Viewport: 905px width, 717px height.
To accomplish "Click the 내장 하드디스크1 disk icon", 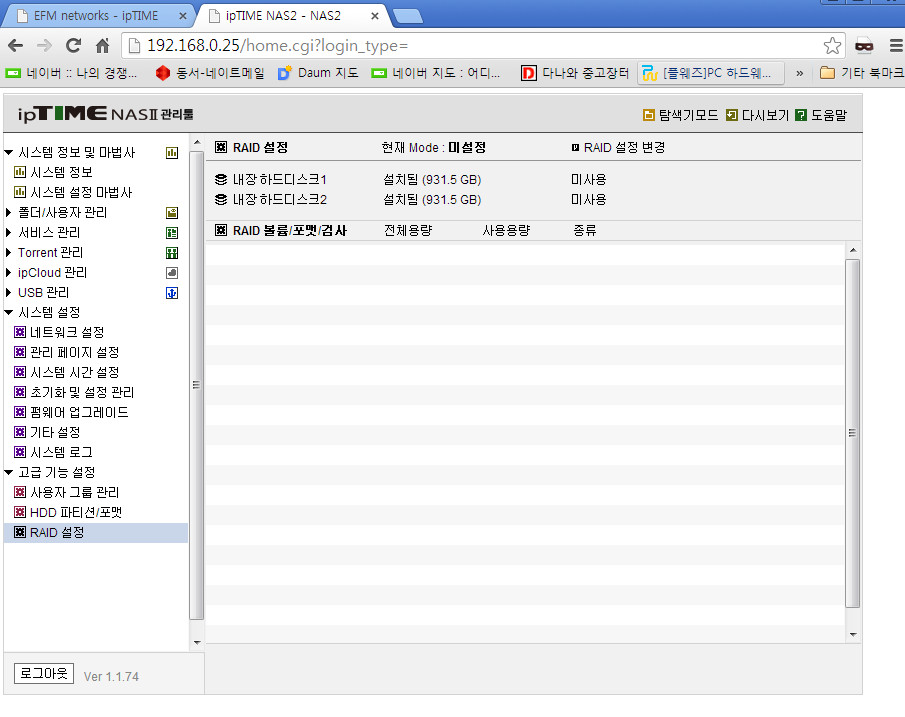I will (x=221, y=180).
